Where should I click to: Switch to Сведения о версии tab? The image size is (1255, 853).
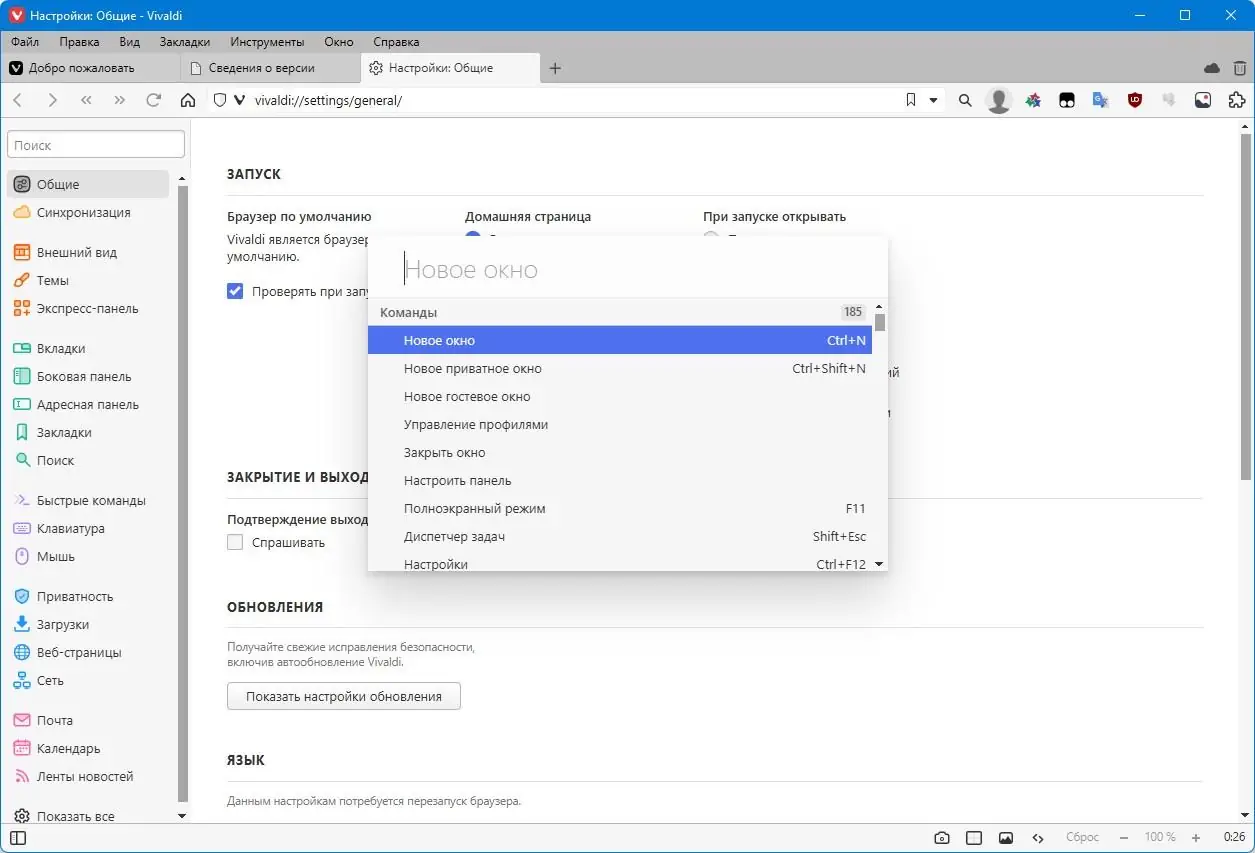point(270,68)
